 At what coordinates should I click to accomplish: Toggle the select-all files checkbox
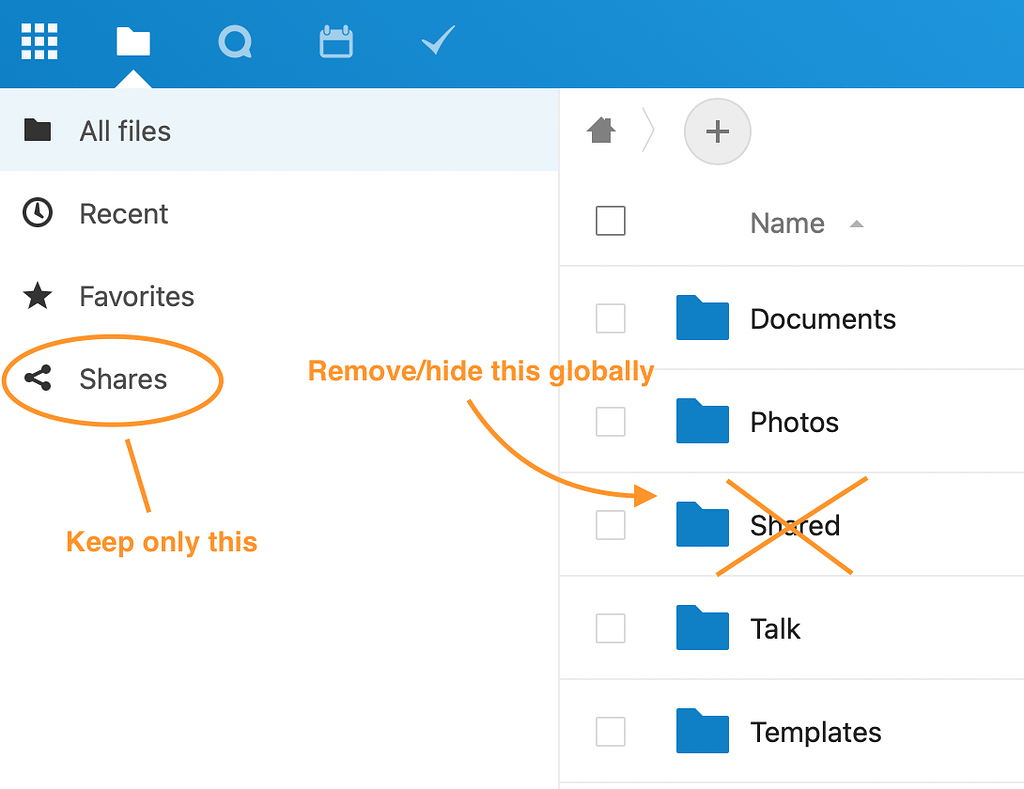click(610, 220)
